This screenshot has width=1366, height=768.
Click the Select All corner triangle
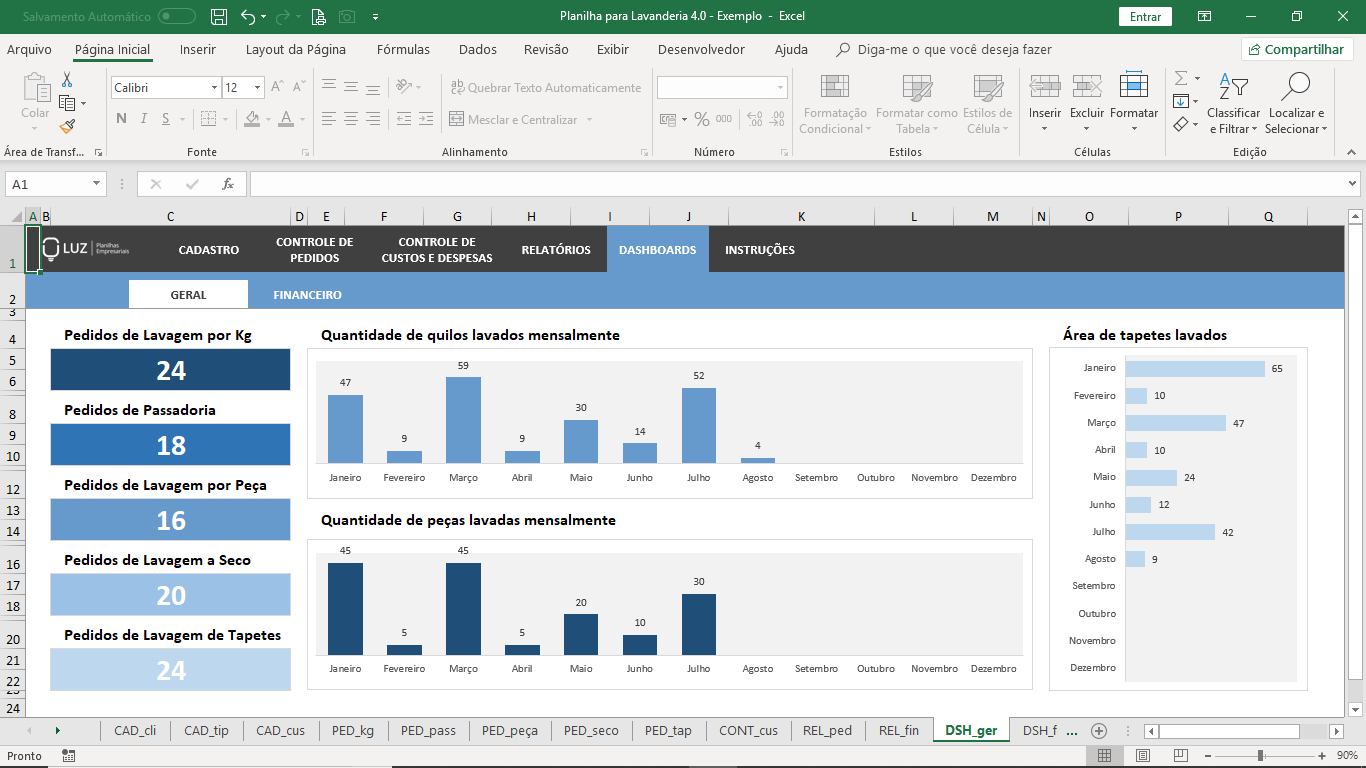click(x=15, y=217)
